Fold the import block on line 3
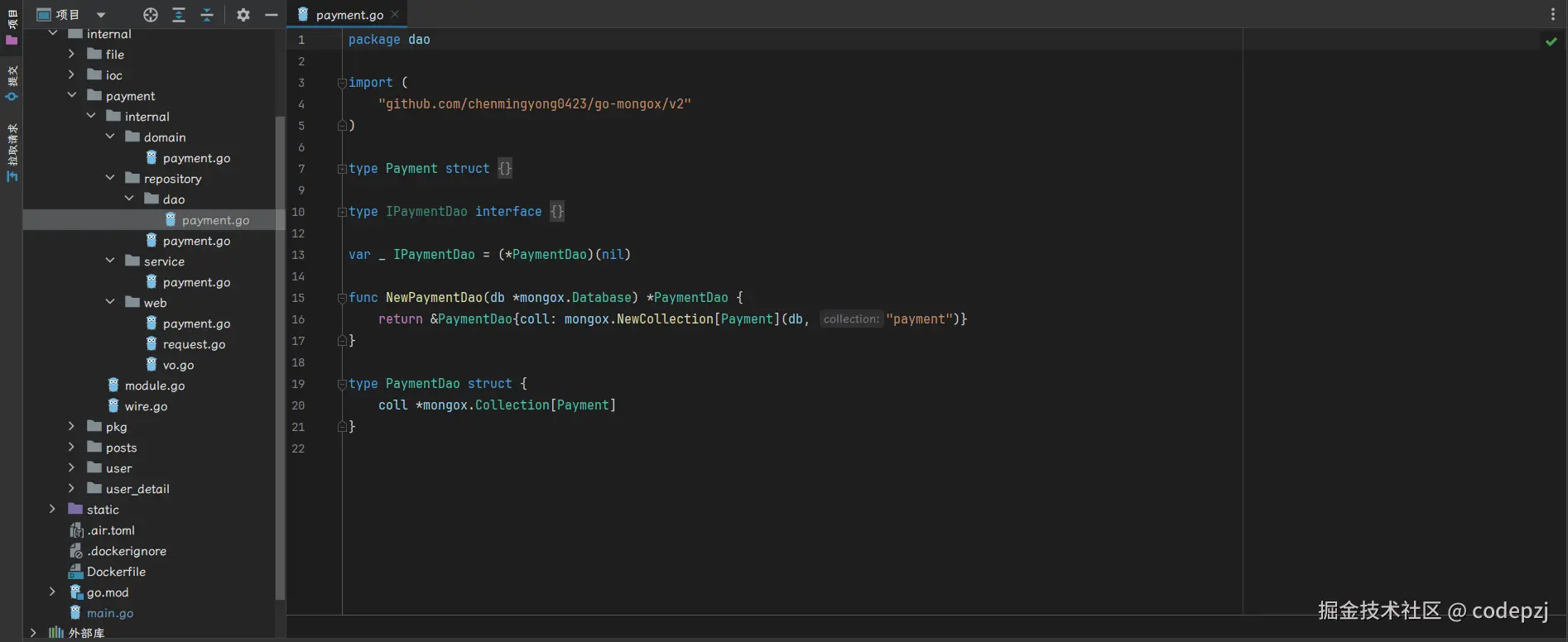Image resolution: width=1568 pixels, height=642 pixels. pyautogui.click(x=342, y=83)
